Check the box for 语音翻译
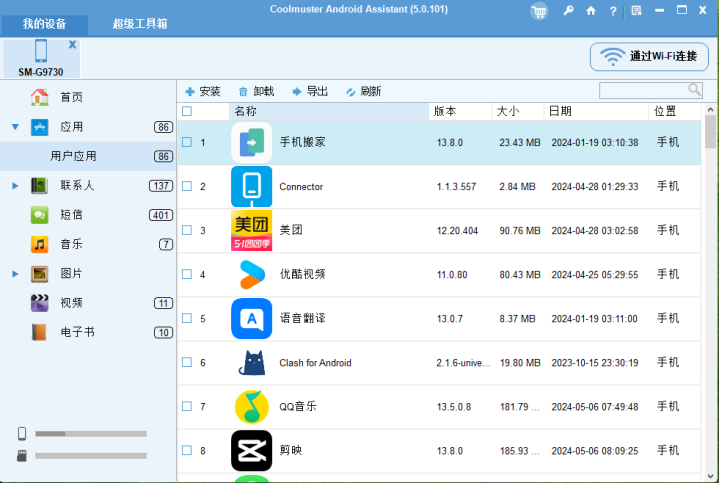The width and height of the screenshot is (719, 483). click(x=187, y=318)
